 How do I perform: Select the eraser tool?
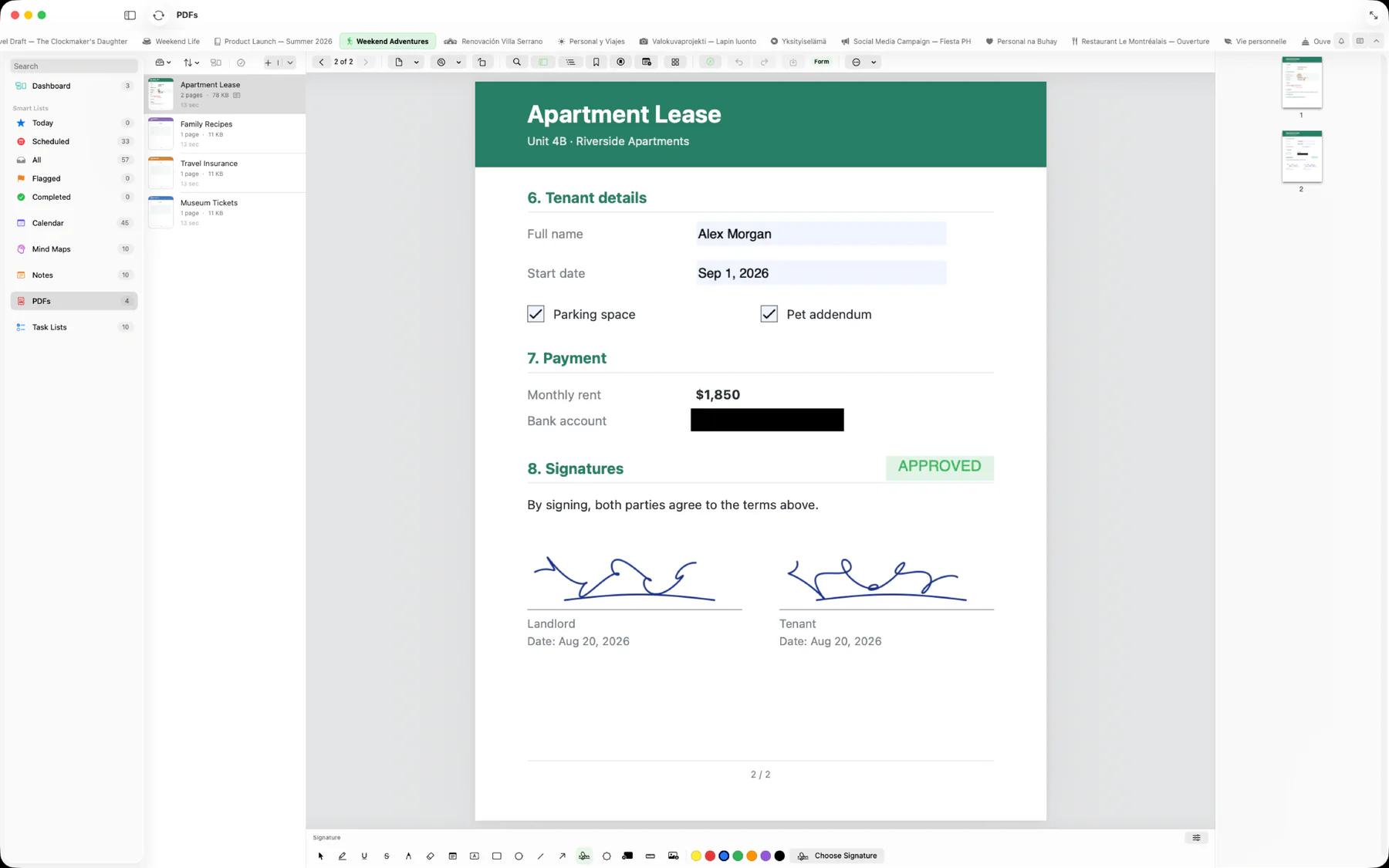[x=431, y=856]
